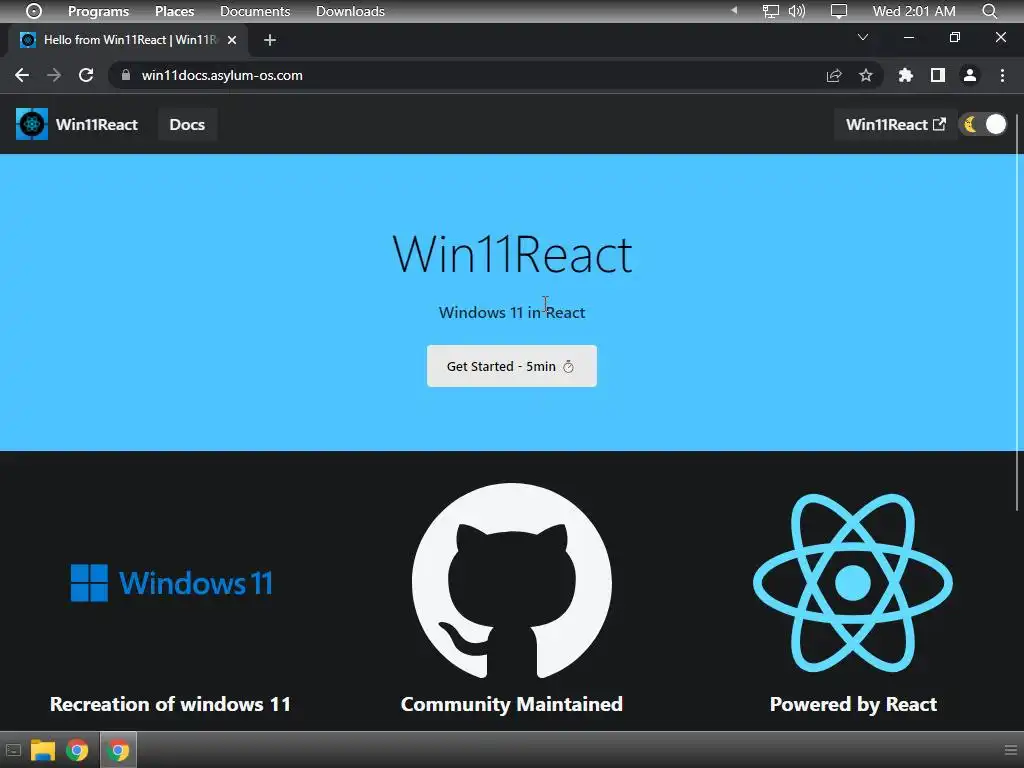The image size is (1024, 768).
Task: Click the search magnifier in top panel
Action: click(x=990, y=11)
